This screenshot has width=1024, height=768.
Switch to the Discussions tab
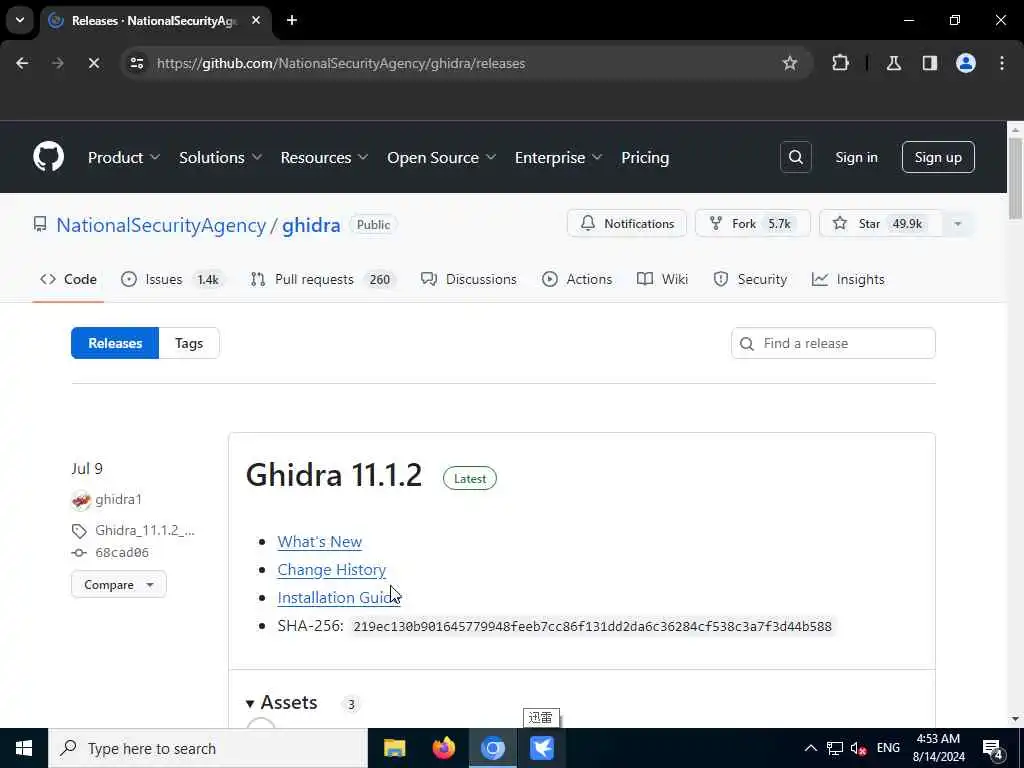[x=469, y=280]
